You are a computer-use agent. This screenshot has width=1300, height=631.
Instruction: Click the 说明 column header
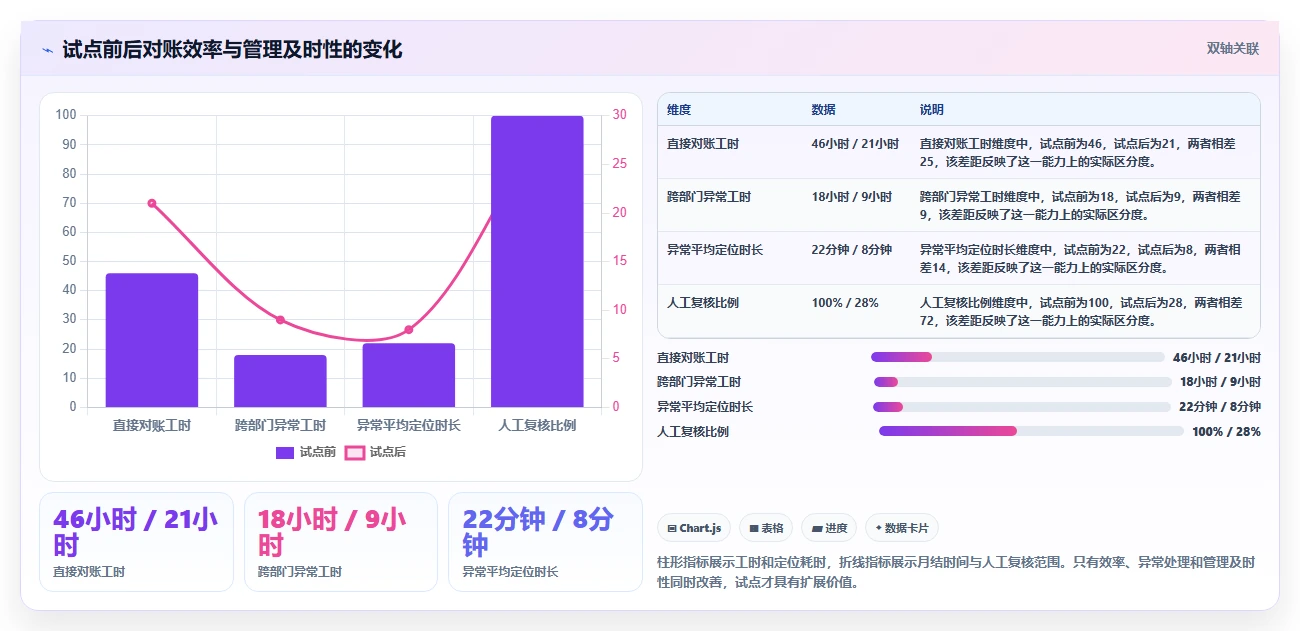[931, 110]
